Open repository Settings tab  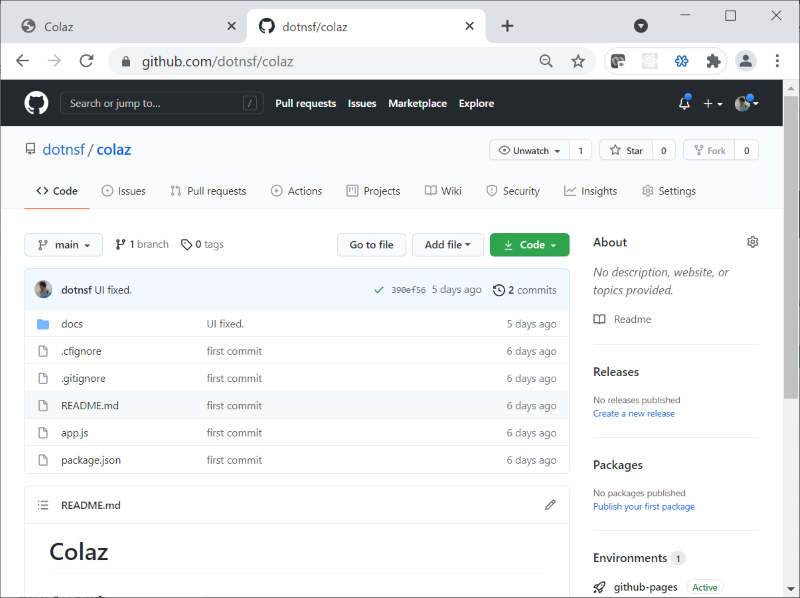[669, 191]
